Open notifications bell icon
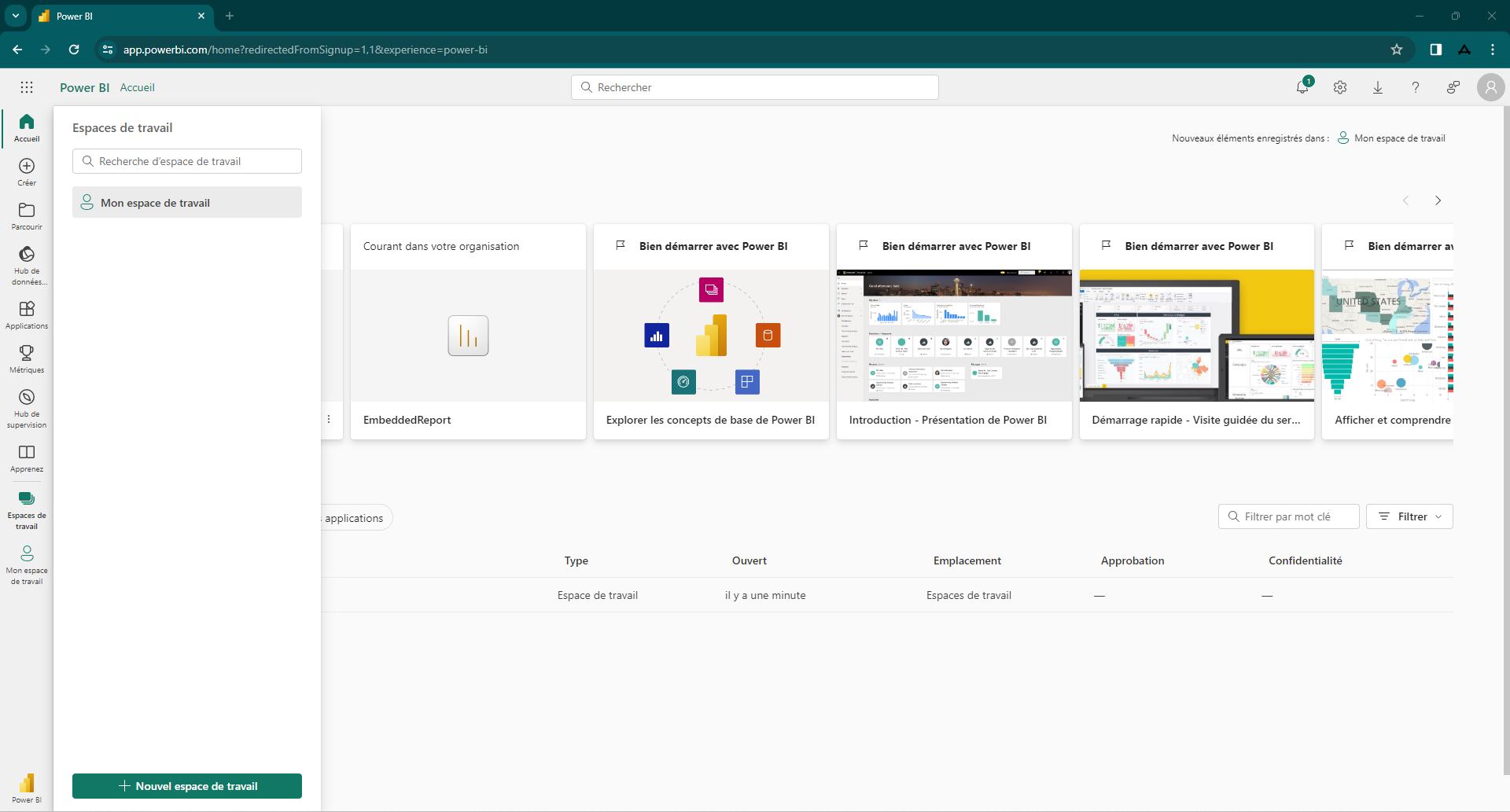1510x812 pixels. tap(1302, 87)
